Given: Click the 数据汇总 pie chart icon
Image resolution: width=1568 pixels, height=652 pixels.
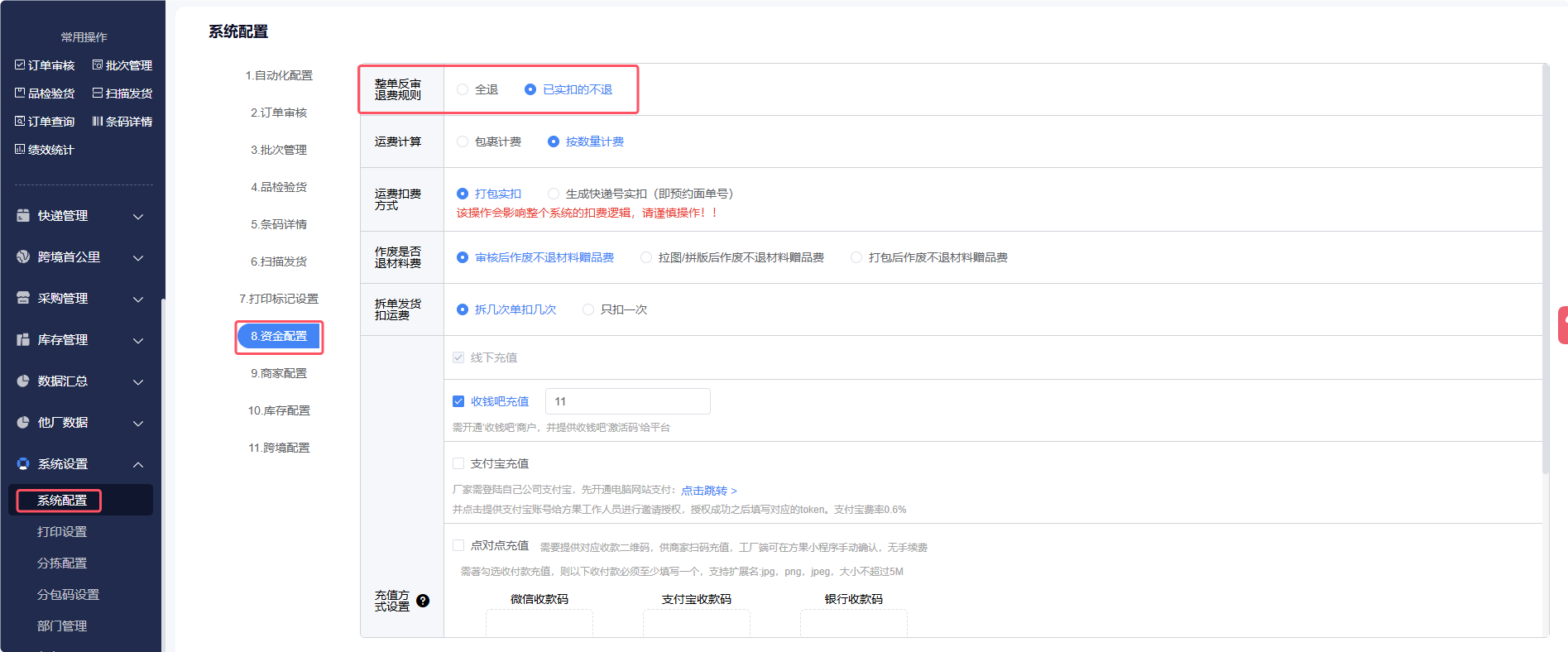Looking at the screenshot, I should pyautogui.click(x=23, y=381).
